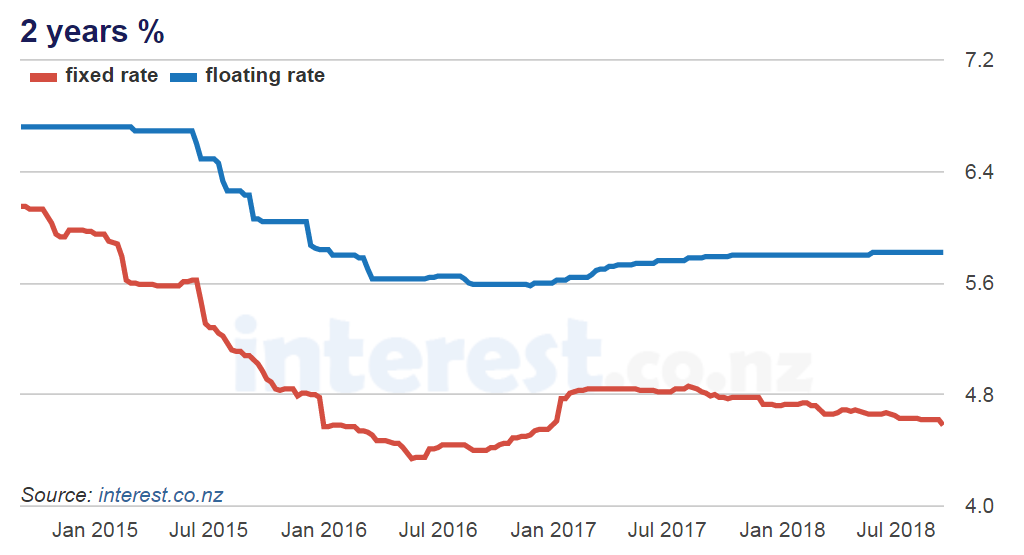Select the 5.6 y-axis tick label
Viewport: 1024px width, 555px height.
click(978, 283)
